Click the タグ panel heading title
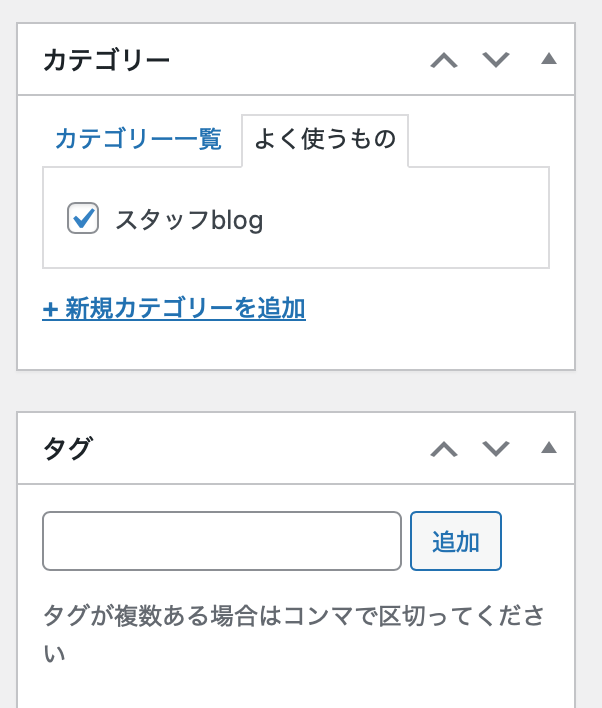This screenshot has width=602, height=708. 68,449
